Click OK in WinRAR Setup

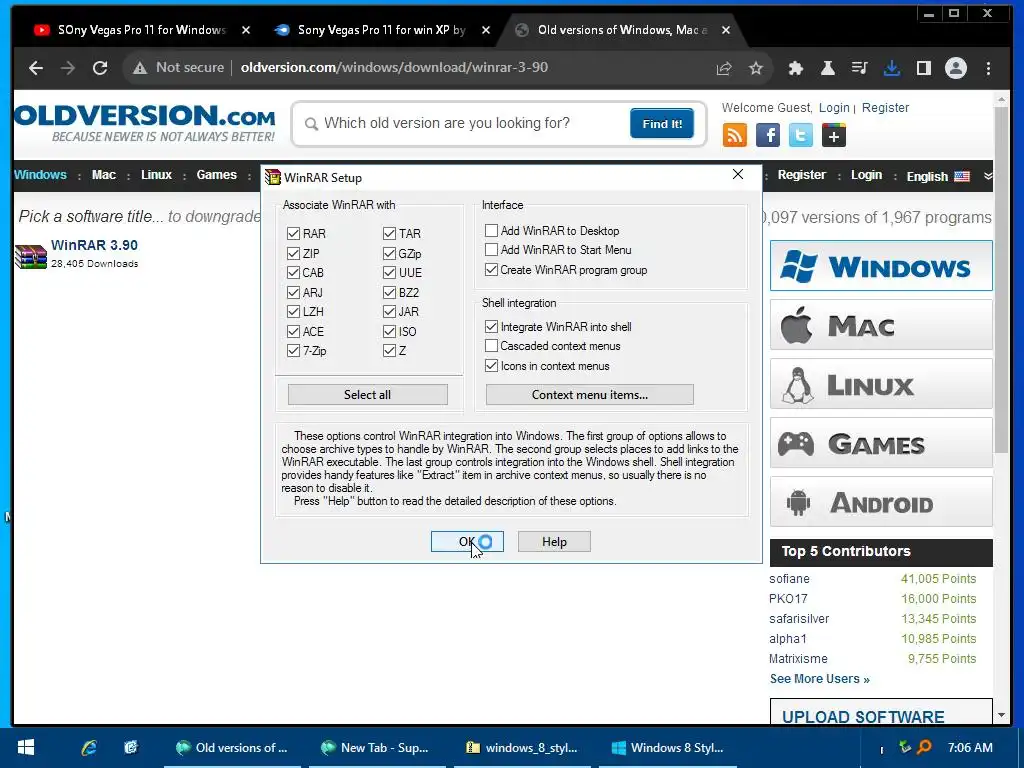click(x=467, y=541)
